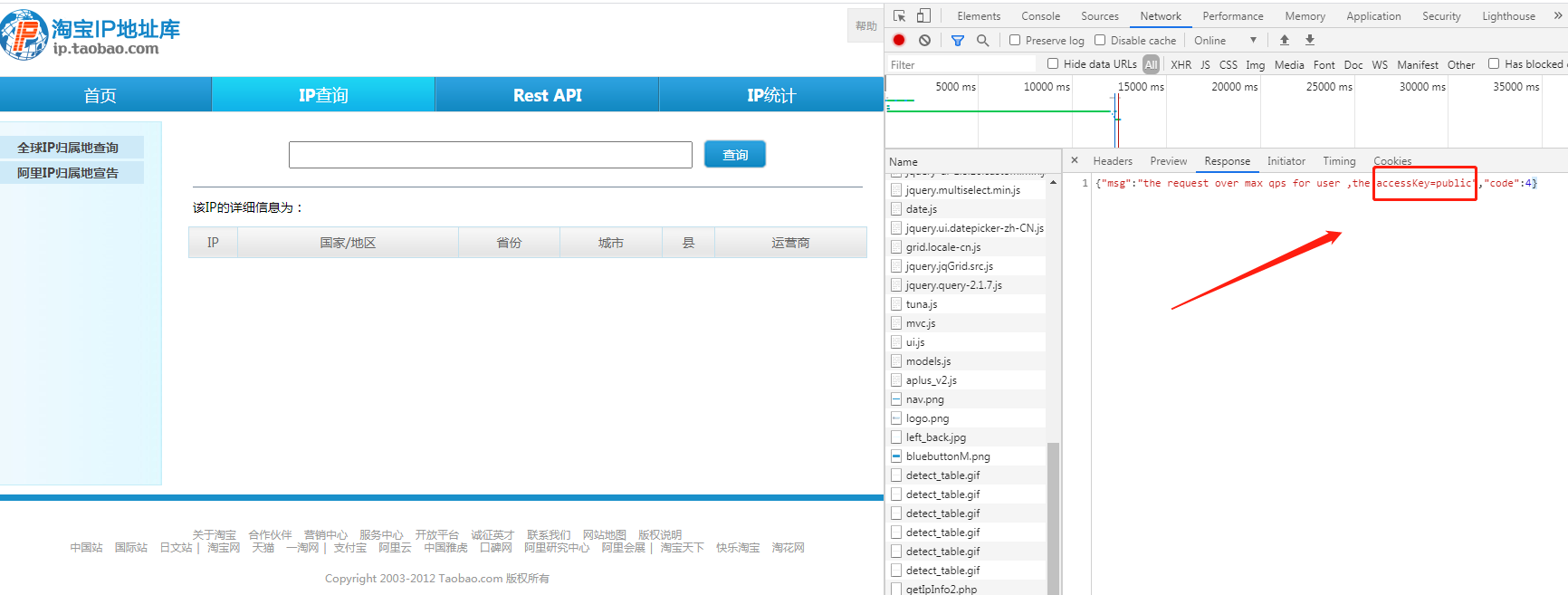Click the file icon beside grid.locale-cn.js
The height and width of the screenshot is (595, 1568).
tap(896, 247)
